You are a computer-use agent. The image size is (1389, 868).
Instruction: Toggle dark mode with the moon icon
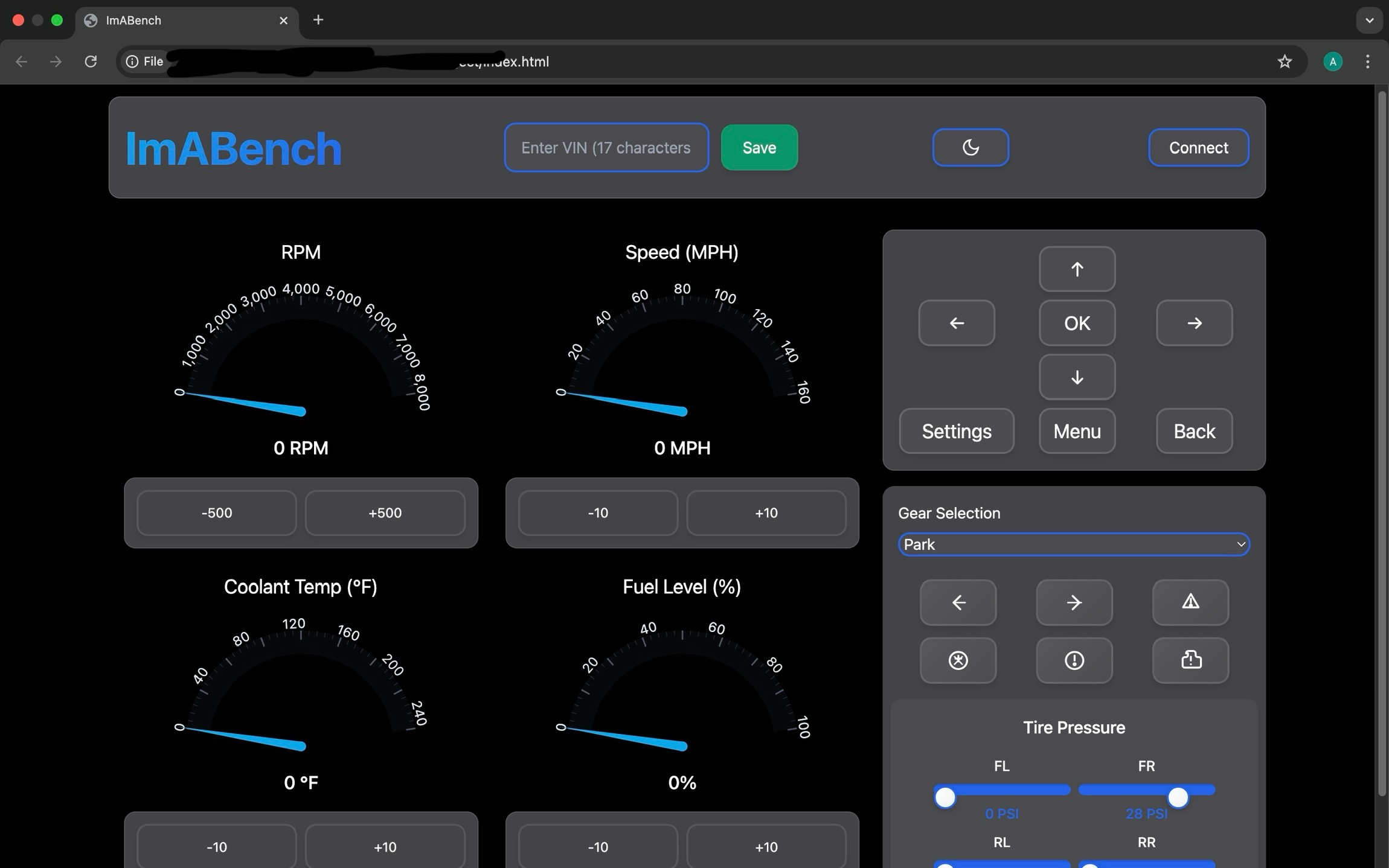970,147
